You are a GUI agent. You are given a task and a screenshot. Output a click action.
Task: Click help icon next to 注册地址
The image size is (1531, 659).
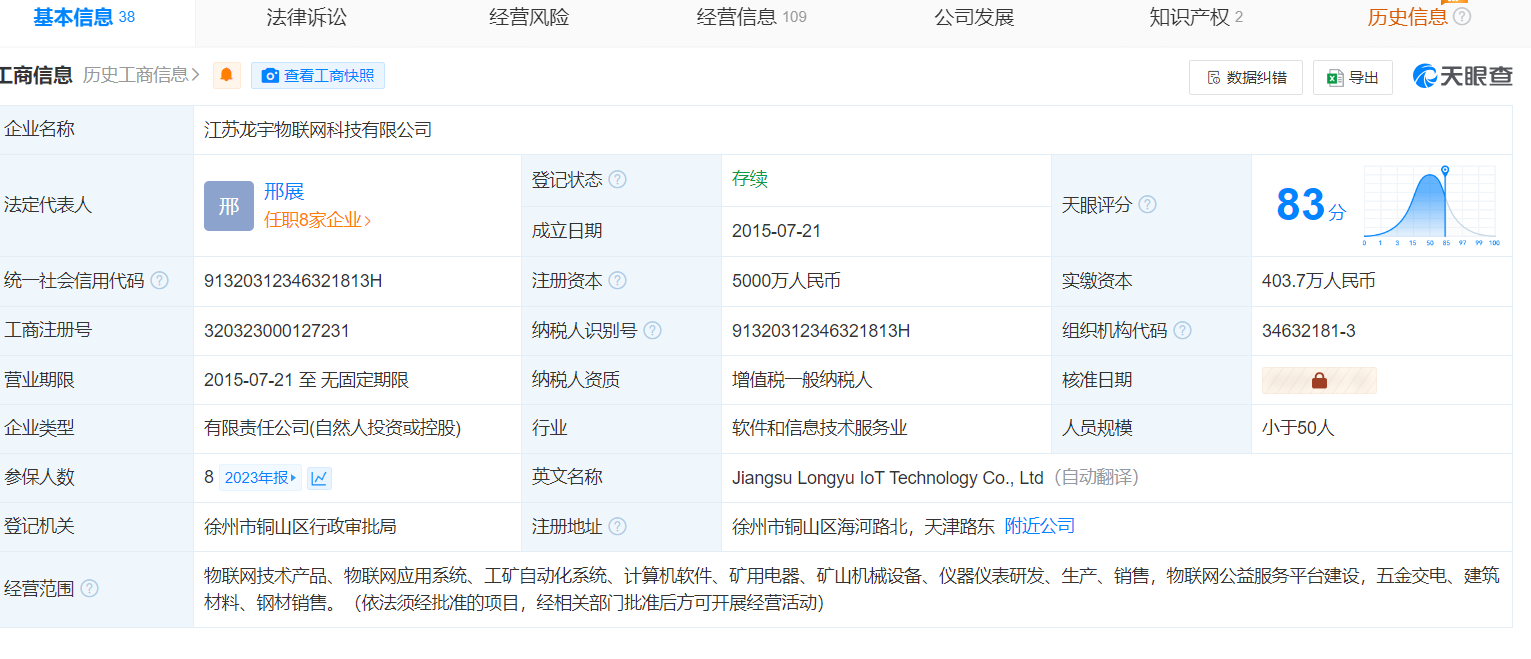pos(618,527)
